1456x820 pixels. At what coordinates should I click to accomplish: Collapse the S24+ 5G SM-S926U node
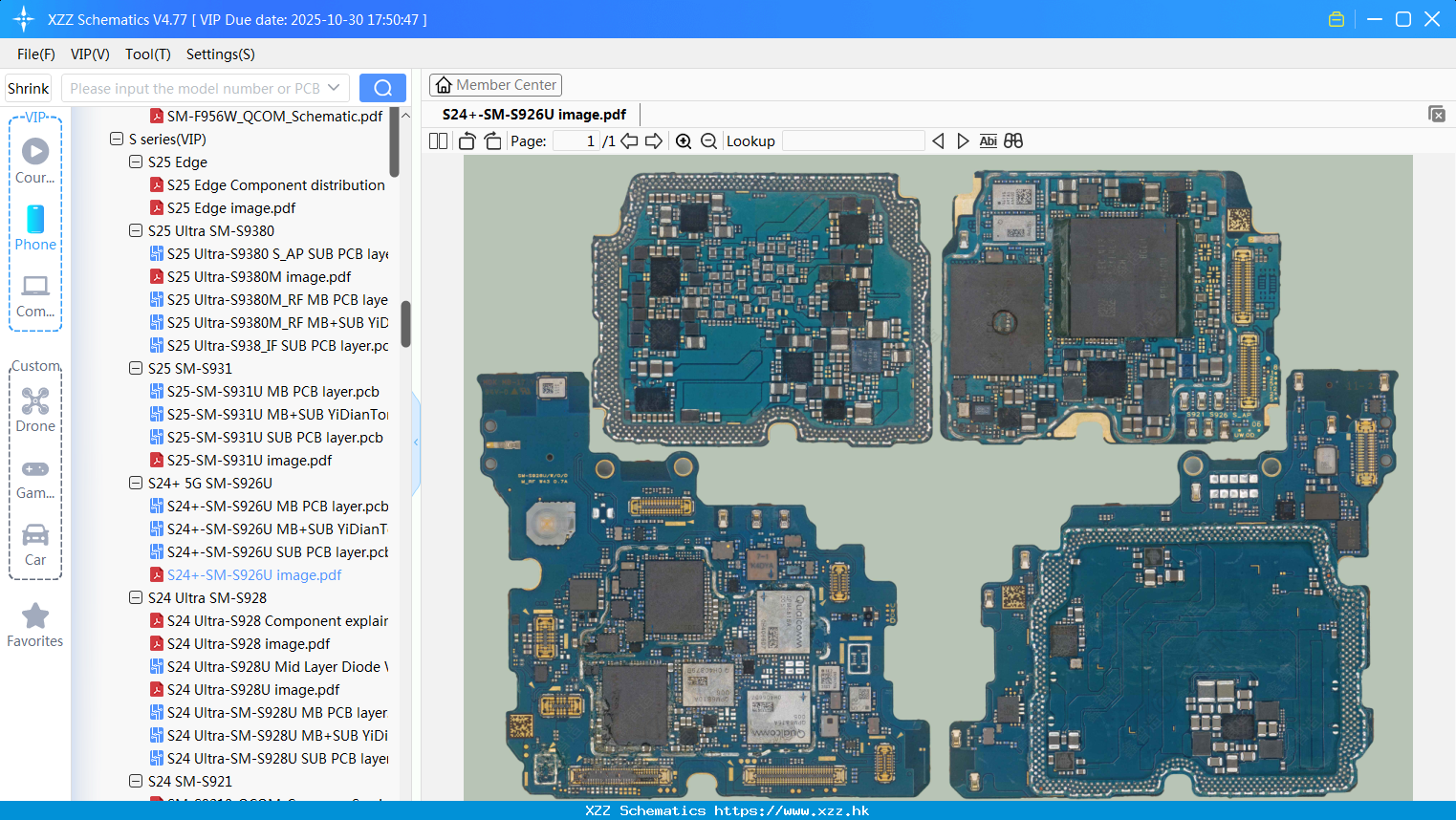click(136, 483)
